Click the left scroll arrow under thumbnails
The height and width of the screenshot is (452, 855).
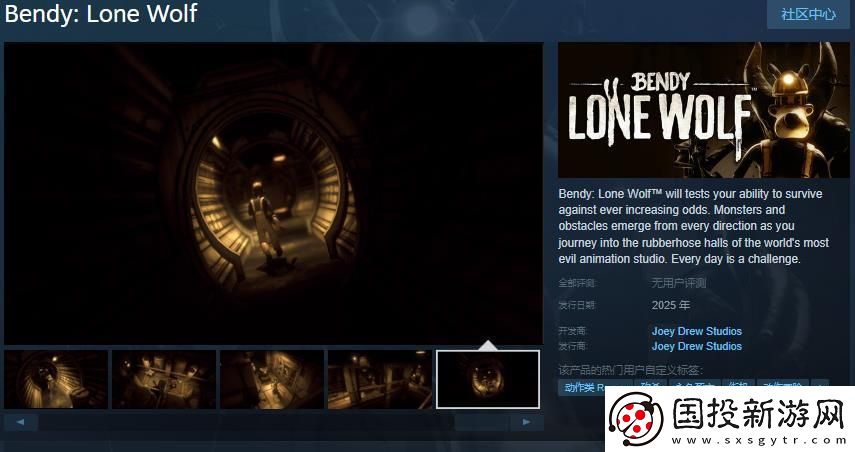pyautogui.click(x=21, y=422)
